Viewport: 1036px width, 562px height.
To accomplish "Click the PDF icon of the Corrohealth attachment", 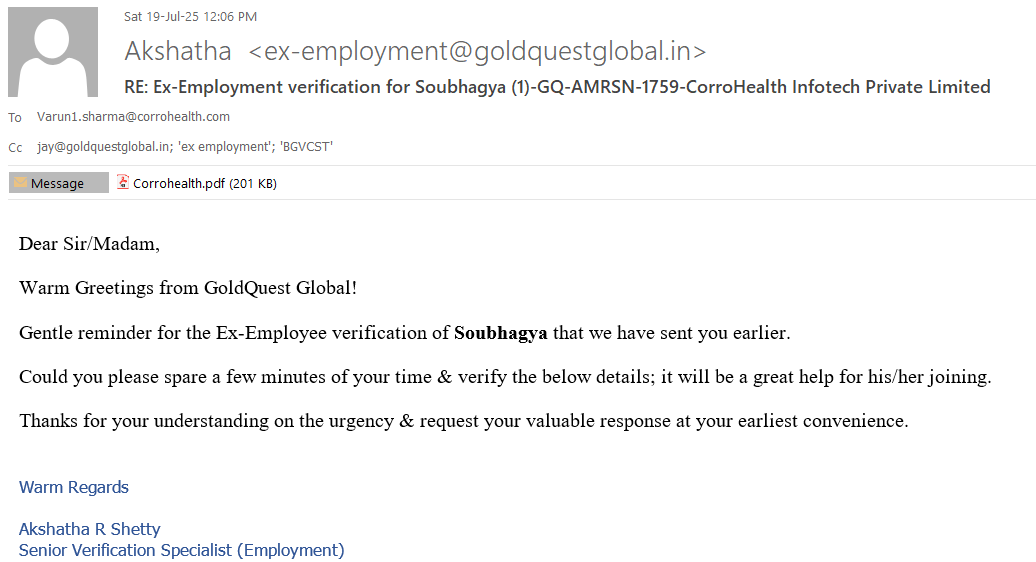I will coord(123,183).
